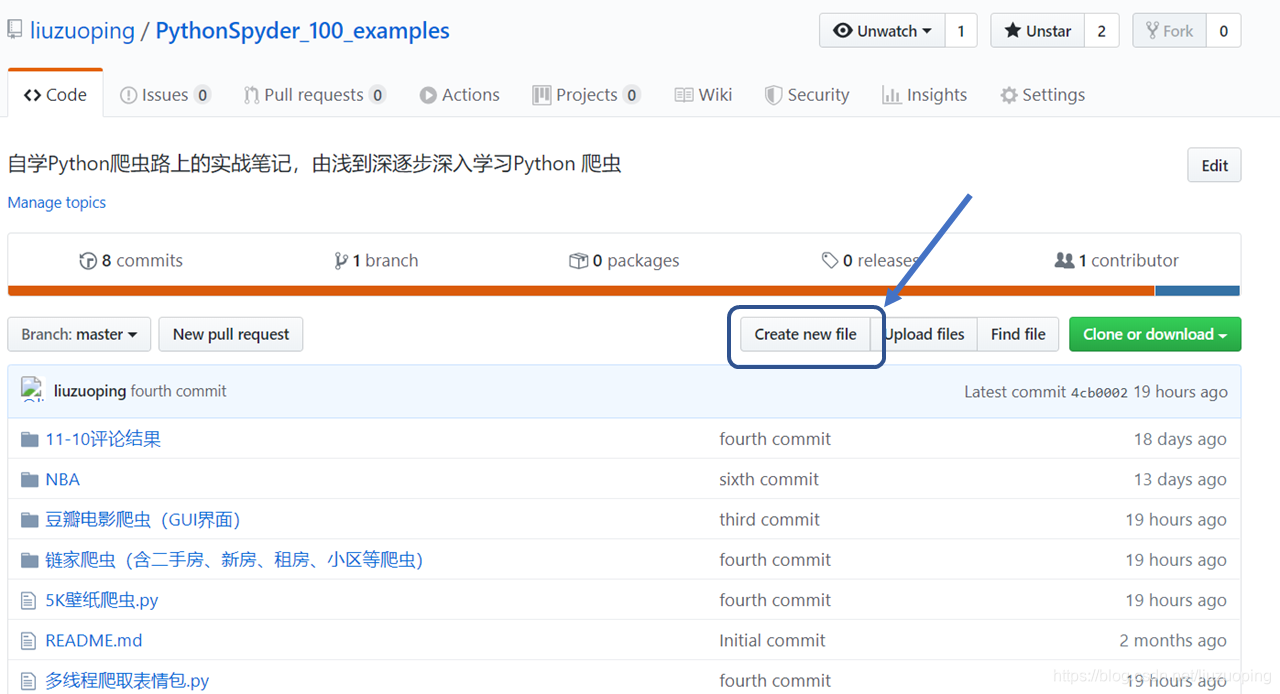Open sixth commit message for NBA
Screen dimensions: 1280x694
tap(769, 480)
